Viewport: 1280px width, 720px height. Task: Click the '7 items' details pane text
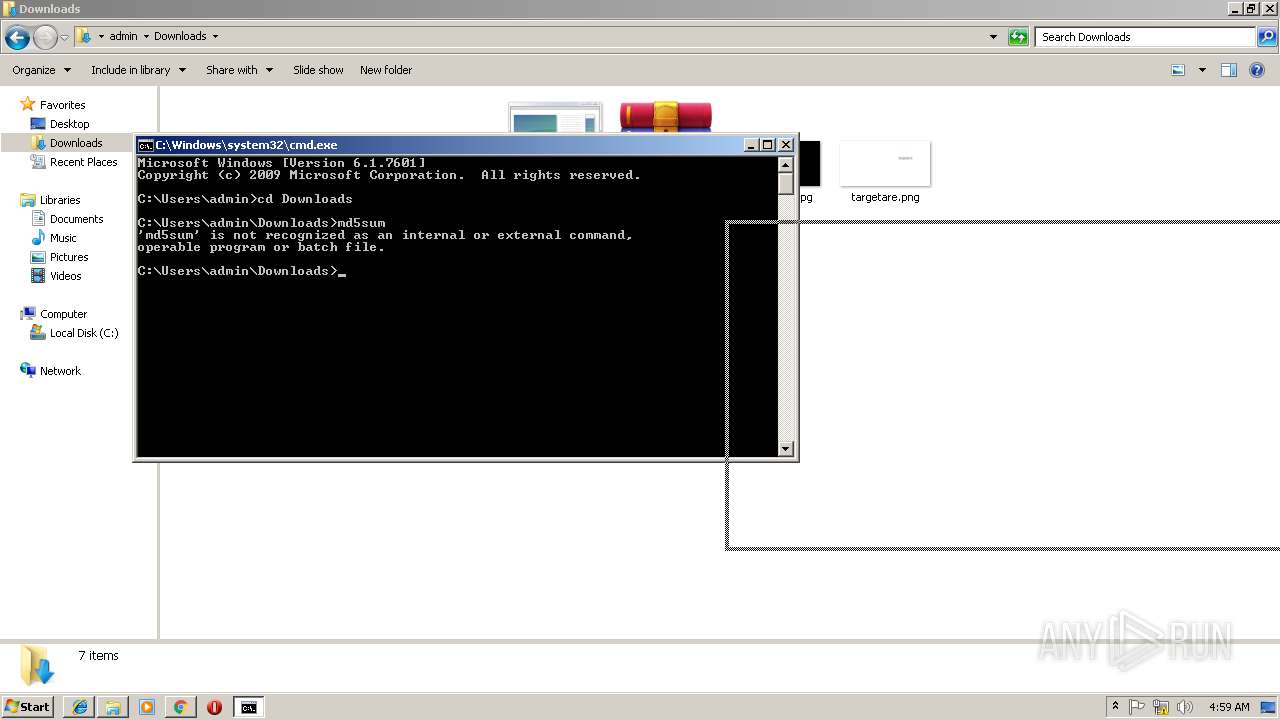(98, 656)
